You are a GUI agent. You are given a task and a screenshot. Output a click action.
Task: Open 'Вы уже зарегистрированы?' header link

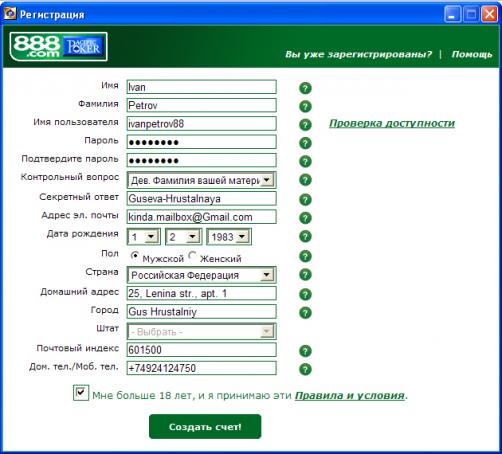tap(358, 54)
